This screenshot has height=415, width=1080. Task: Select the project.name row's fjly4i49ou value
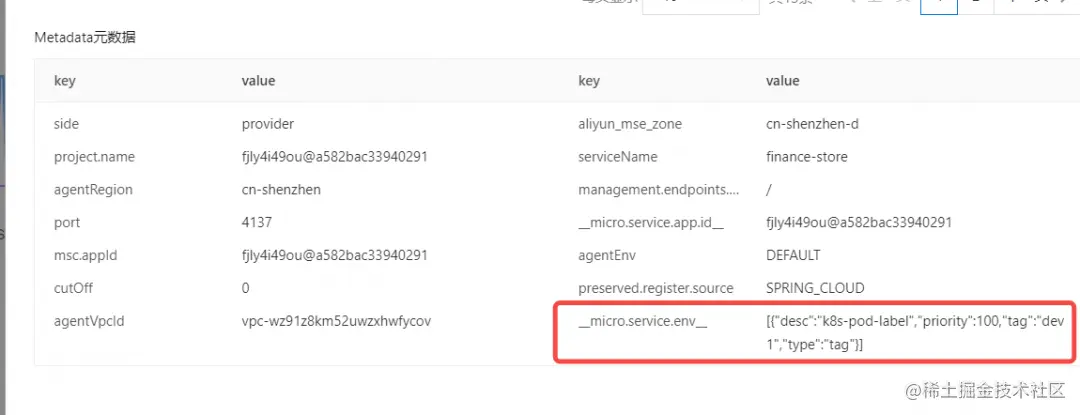(x=335, y=156)
